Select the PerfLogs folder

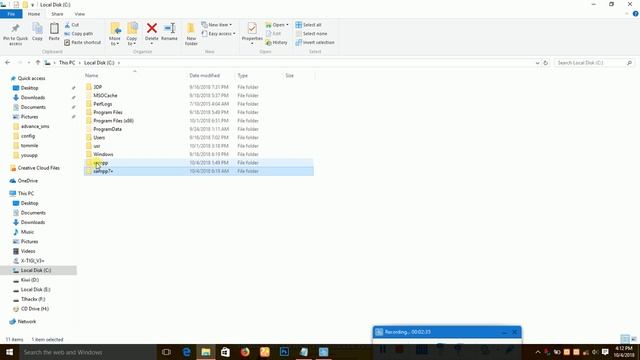click(102, 104)
